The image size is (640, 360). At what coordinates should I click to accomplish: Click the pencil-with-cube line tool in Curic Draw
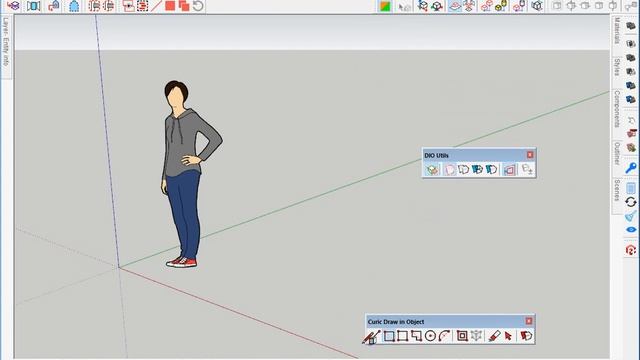click(x=371, y=337)
